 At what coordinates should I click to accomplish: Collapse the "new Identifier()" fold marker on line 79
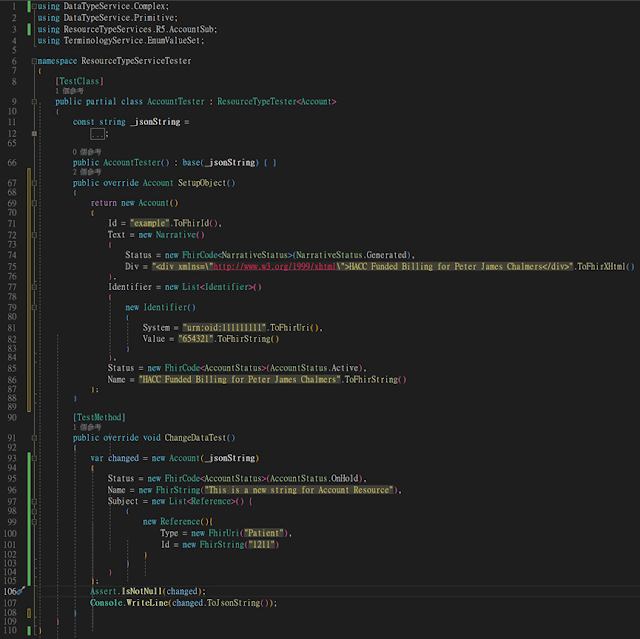click(x=34, y=307)
